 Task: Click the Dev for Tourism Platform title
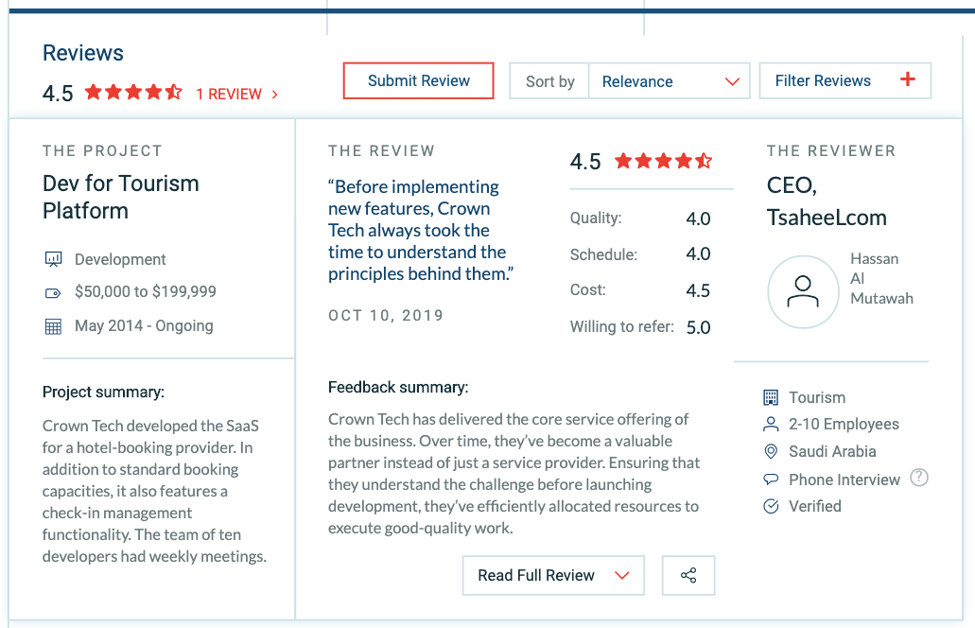pos(121,197)
